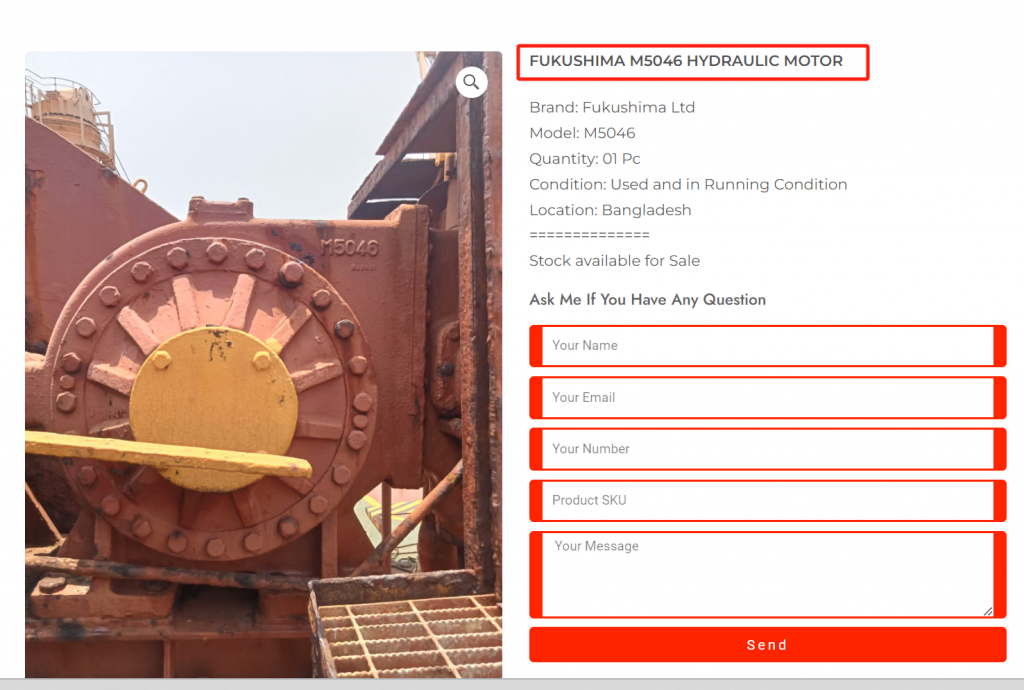Click inside the Your Message text area
The image size is (1024, 690).
click(x=767, y=574)
